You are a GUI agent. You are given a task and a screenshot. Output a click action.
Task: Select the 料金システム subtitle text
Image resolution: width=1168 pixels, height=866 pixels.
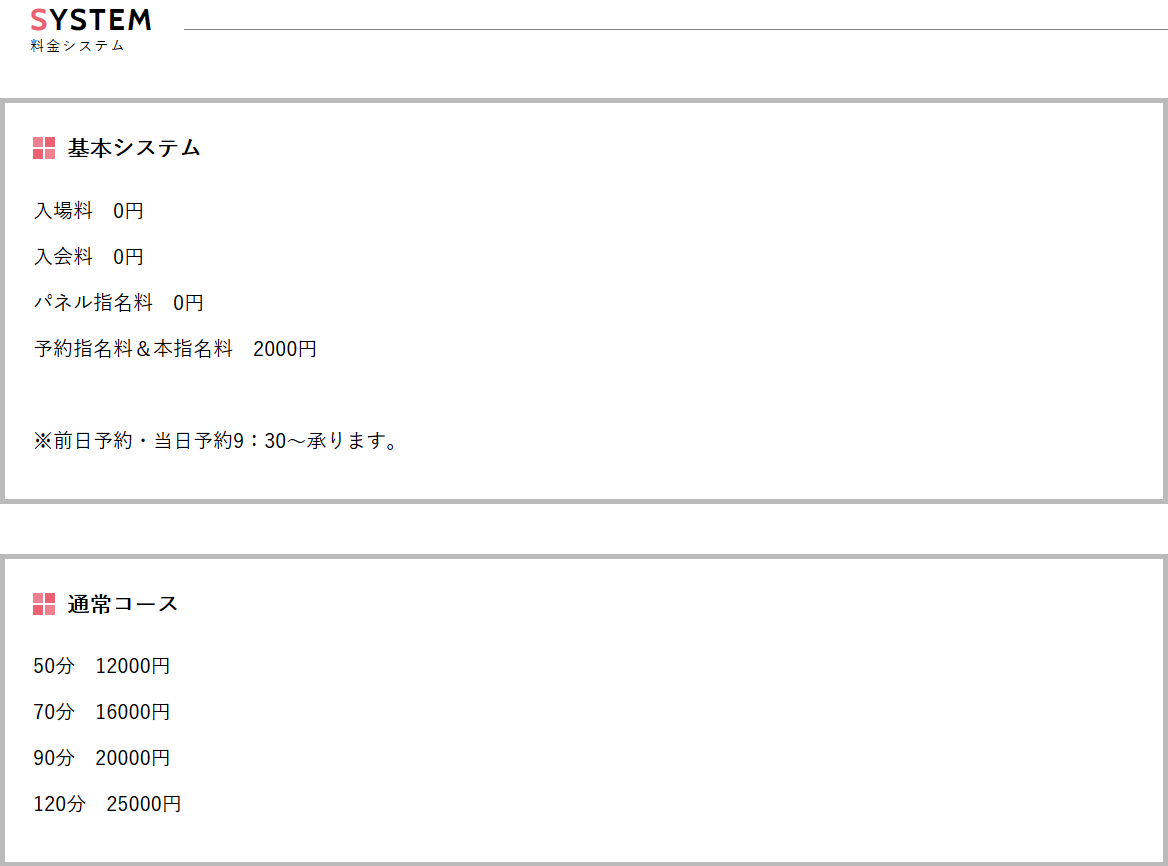77,46
